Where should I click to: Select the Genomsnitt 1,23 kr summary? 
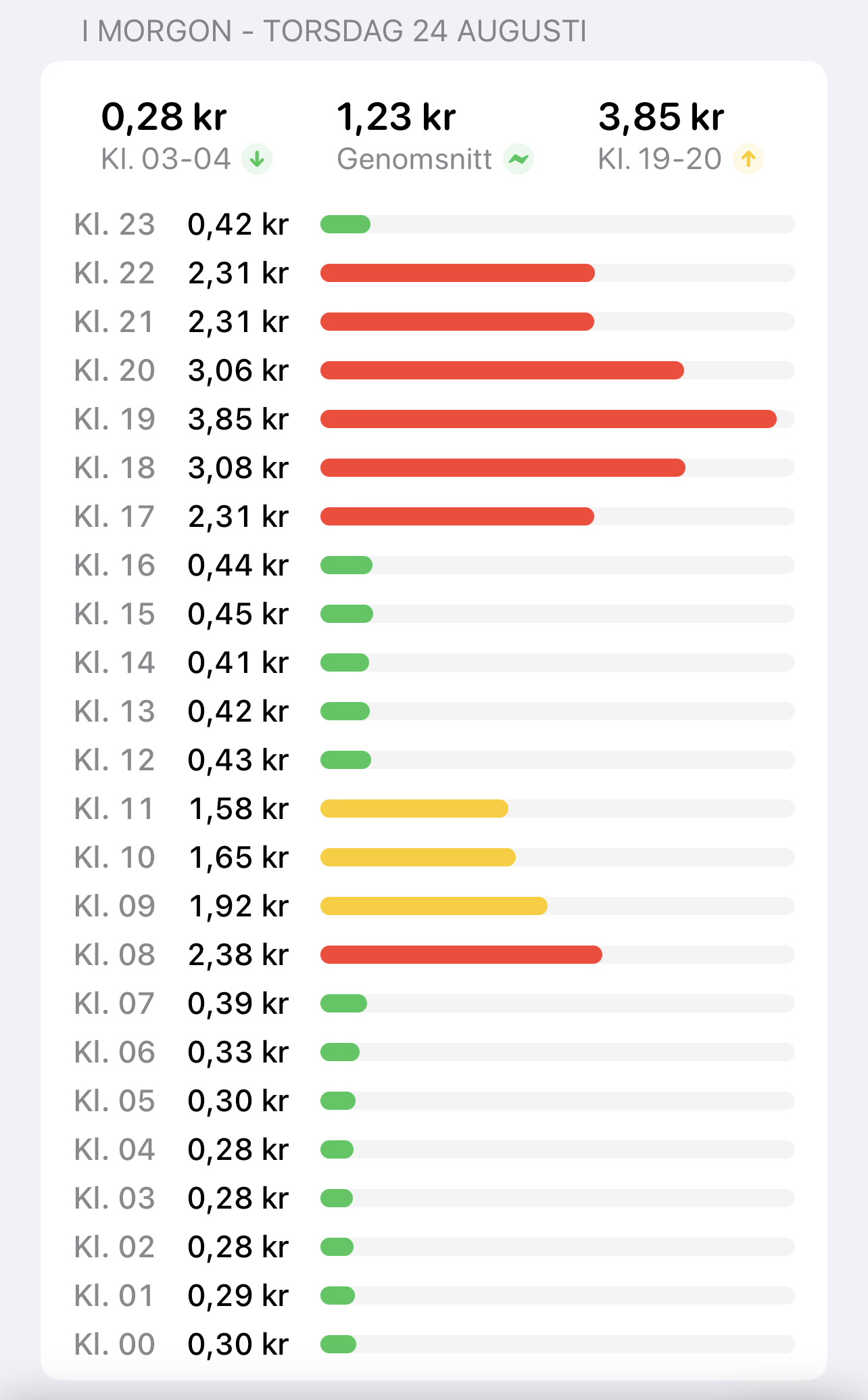pyautogui.click(x=435, y=136)
